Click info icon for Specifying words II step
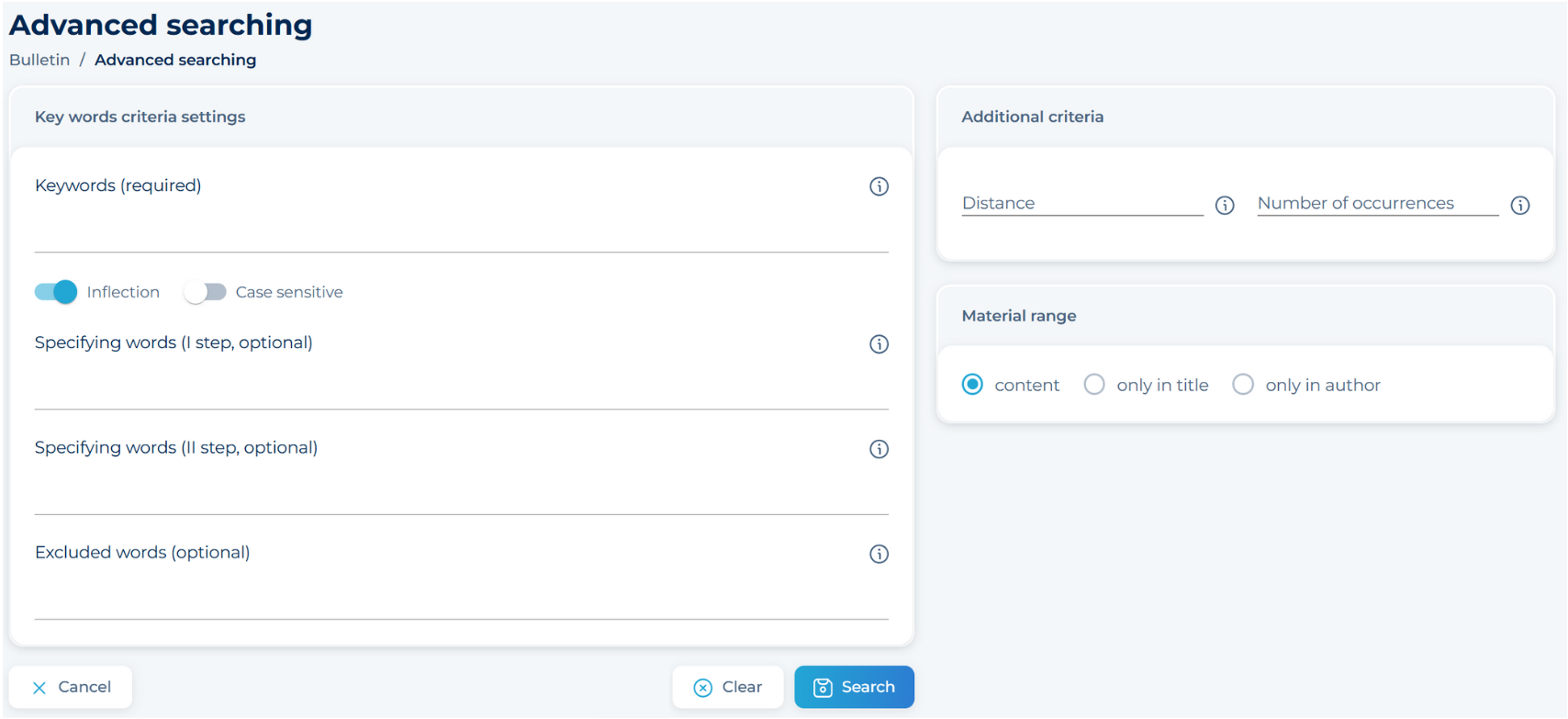The height and width of the screenshot is (719, 1568). tap(879, 449)
